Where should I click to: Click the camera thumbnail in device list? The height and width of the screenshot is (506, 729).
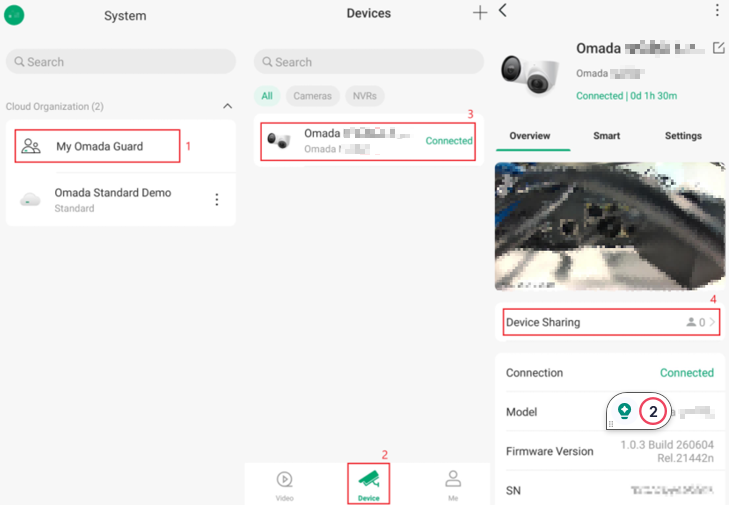[279, 140]
